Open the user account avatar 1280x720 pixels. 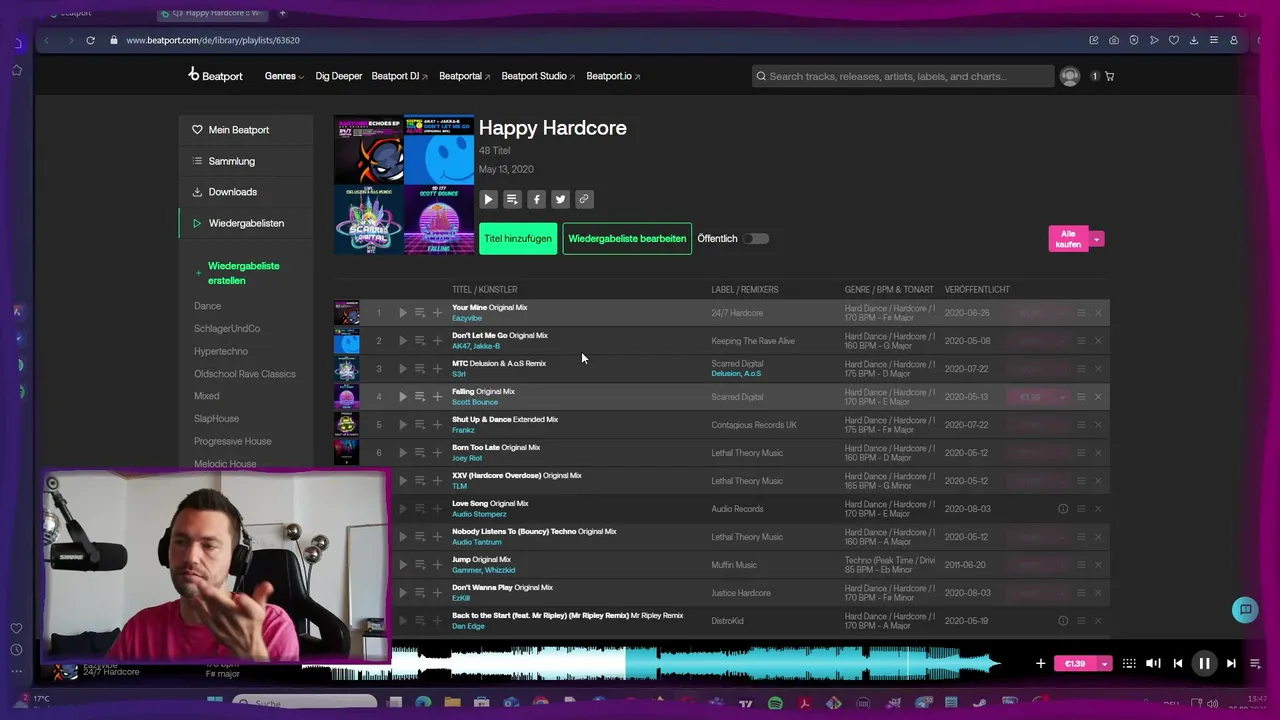tap(1070, 76)
